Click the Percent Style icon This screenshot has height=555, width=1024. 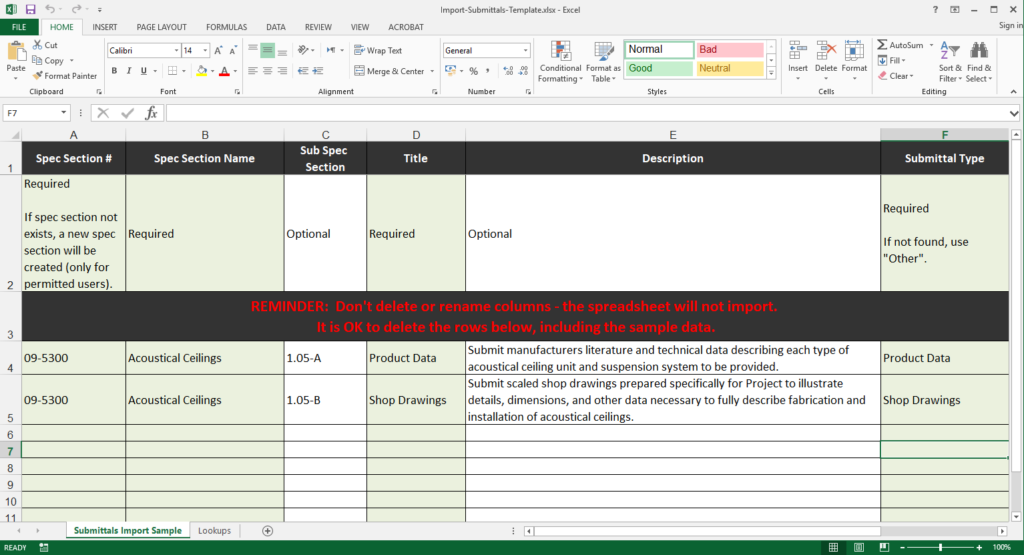473,71
